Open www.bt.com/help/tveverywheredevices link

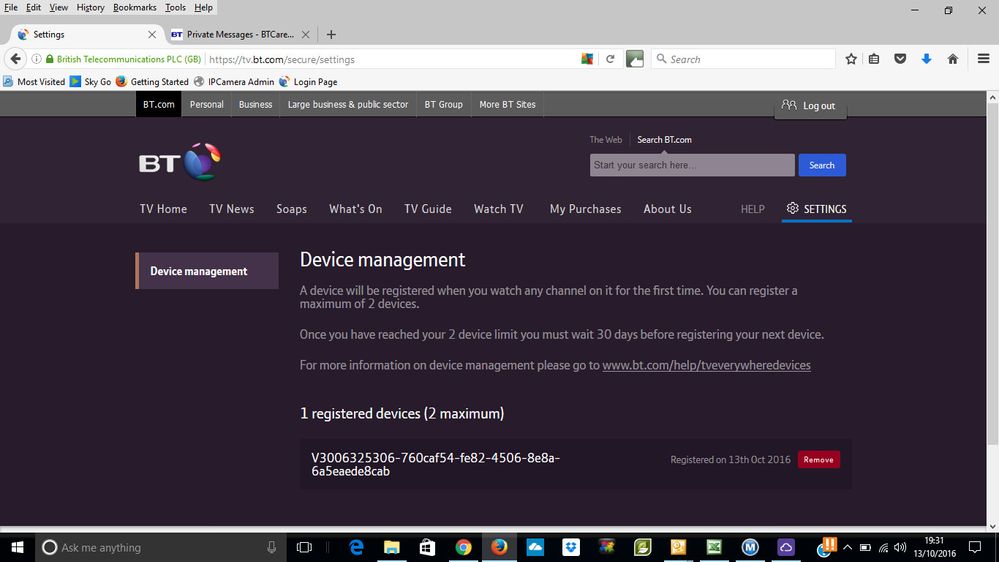coord(706,365)
